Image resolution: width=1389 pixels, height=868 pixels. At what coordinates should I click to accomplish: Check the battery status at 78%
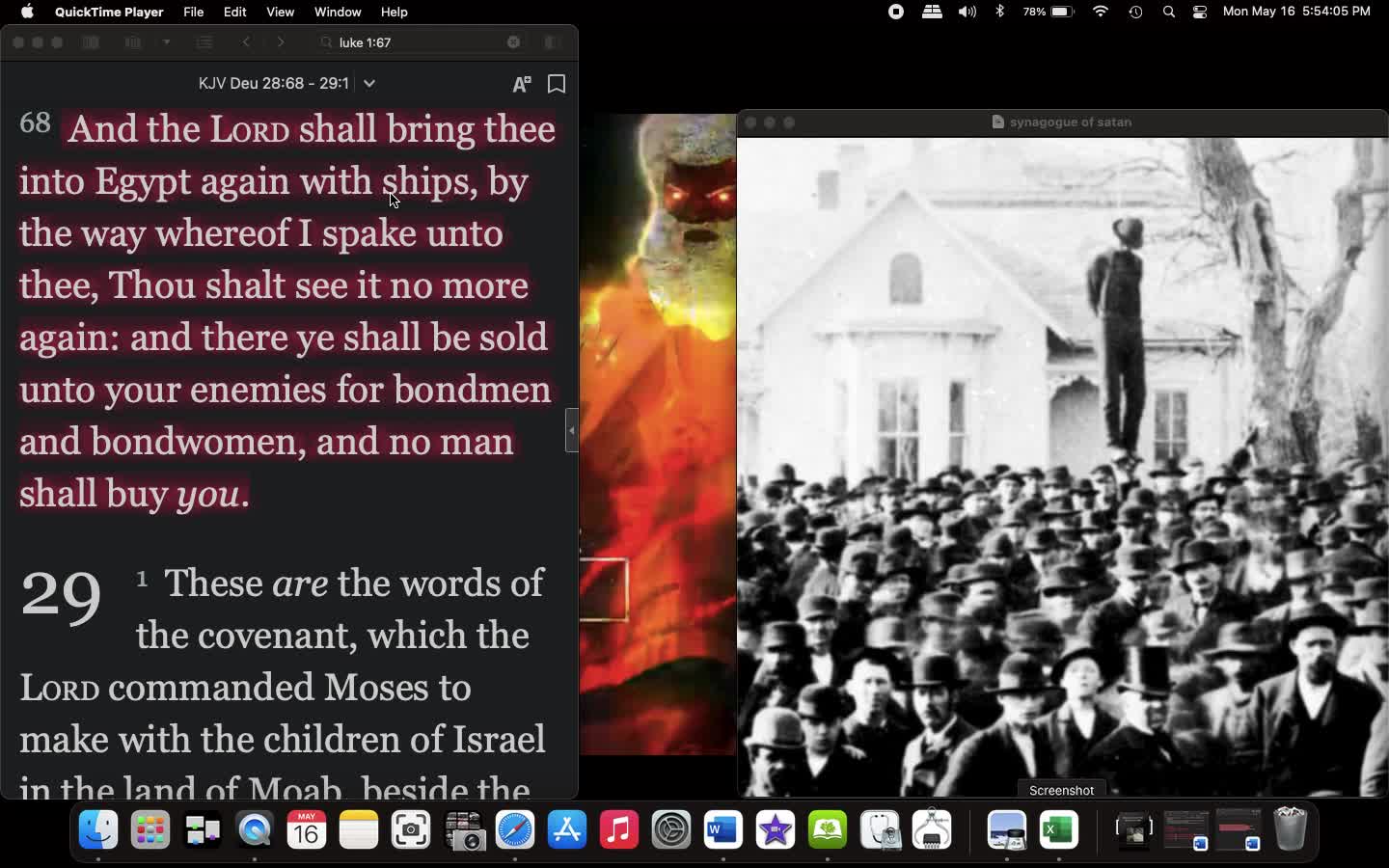[1049, 12]
